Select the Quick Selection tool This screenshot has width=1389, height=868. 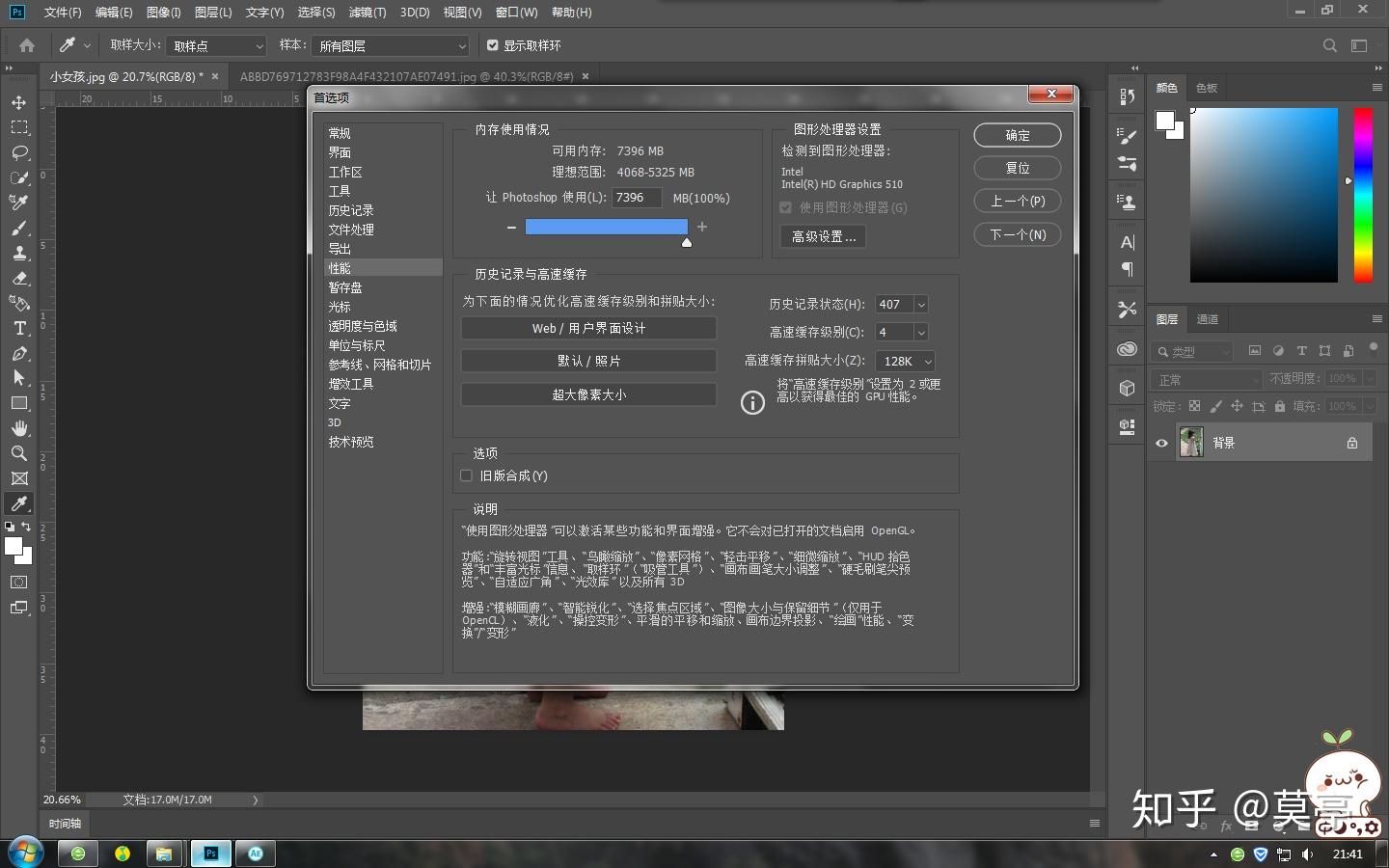(x=19, y=177)
